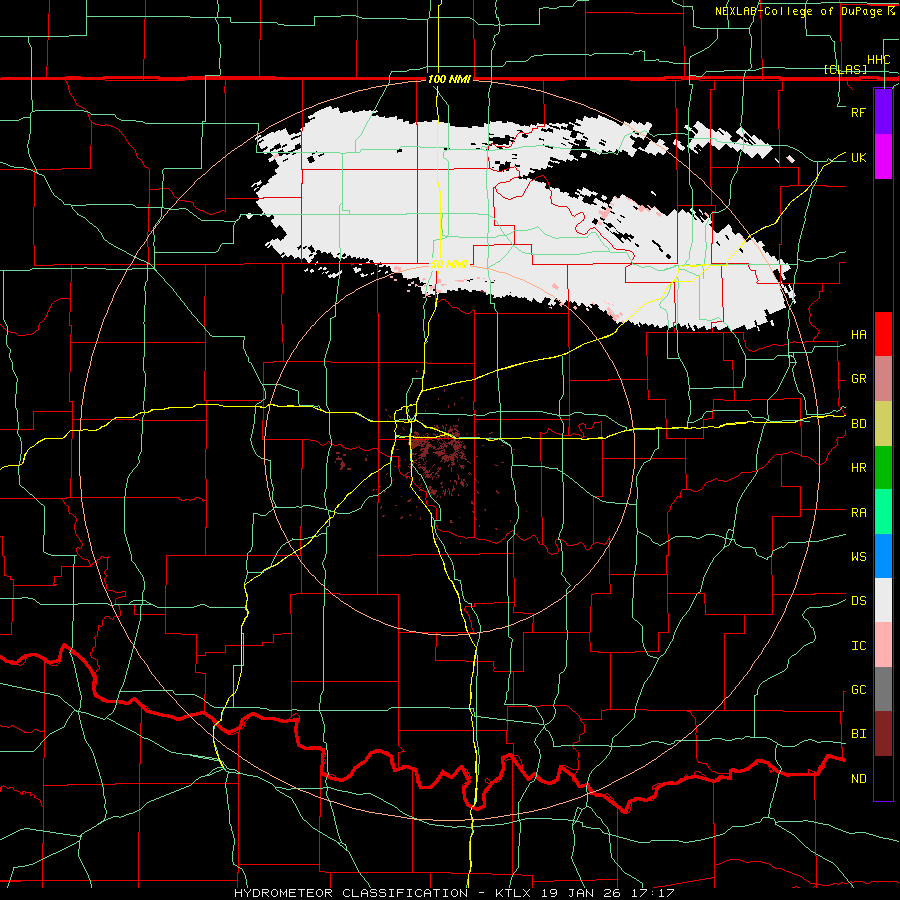The width and height of the screenshot is (900, 900).
Task: Click the magenta UK legend swatch
Action: pos(883,157)
